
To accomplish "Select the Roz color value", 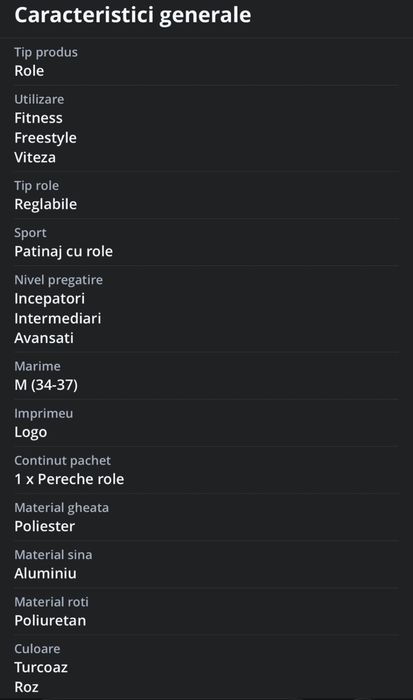I will coord(26,687).
